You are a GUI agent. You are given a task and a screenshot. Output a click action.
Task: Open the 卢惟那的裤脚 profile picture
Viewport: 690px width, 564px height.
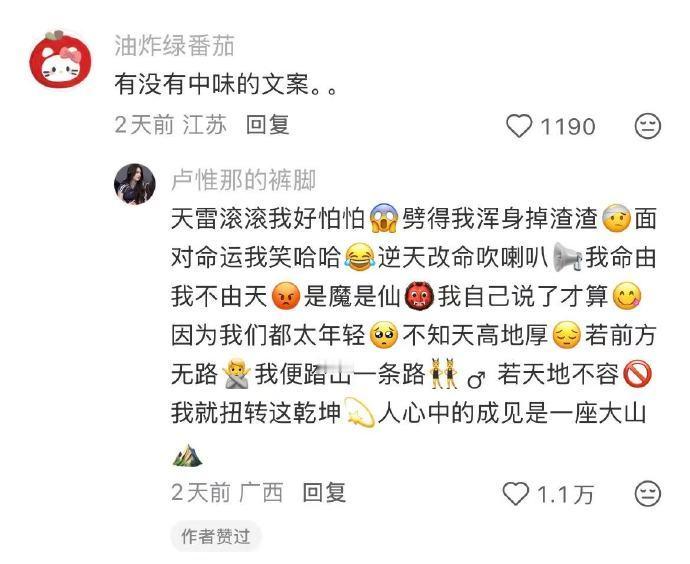pyautogui.click(x=135, y=184)
